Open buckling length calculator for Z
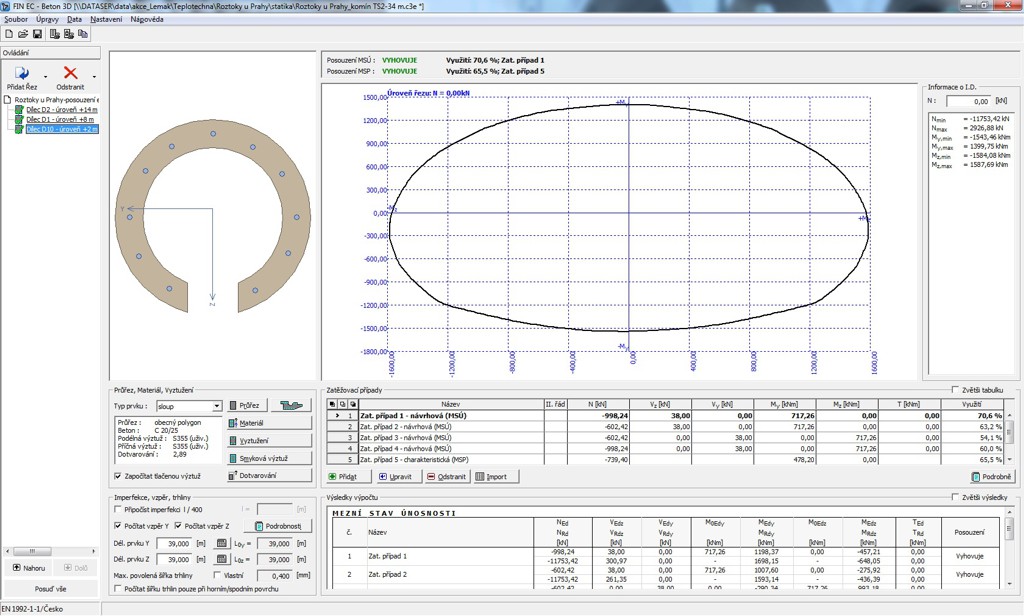The height and width of the screenshot is (616, 1024). tap(222, 559)
